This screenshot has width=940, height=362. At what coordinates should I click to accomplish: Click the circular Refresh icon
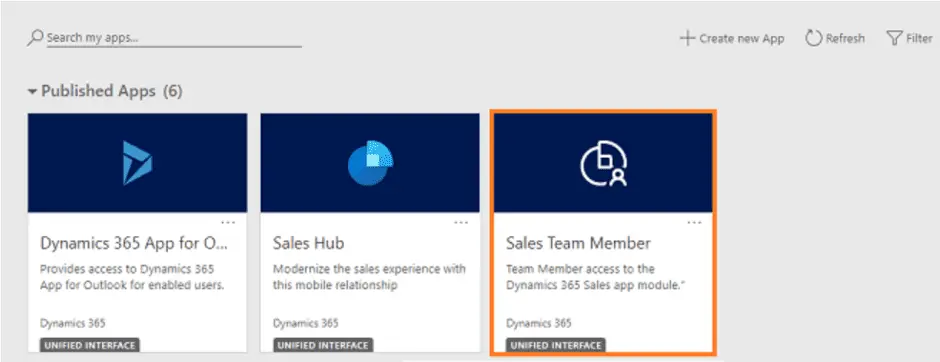pyautogui.click(x=813, y=38)
